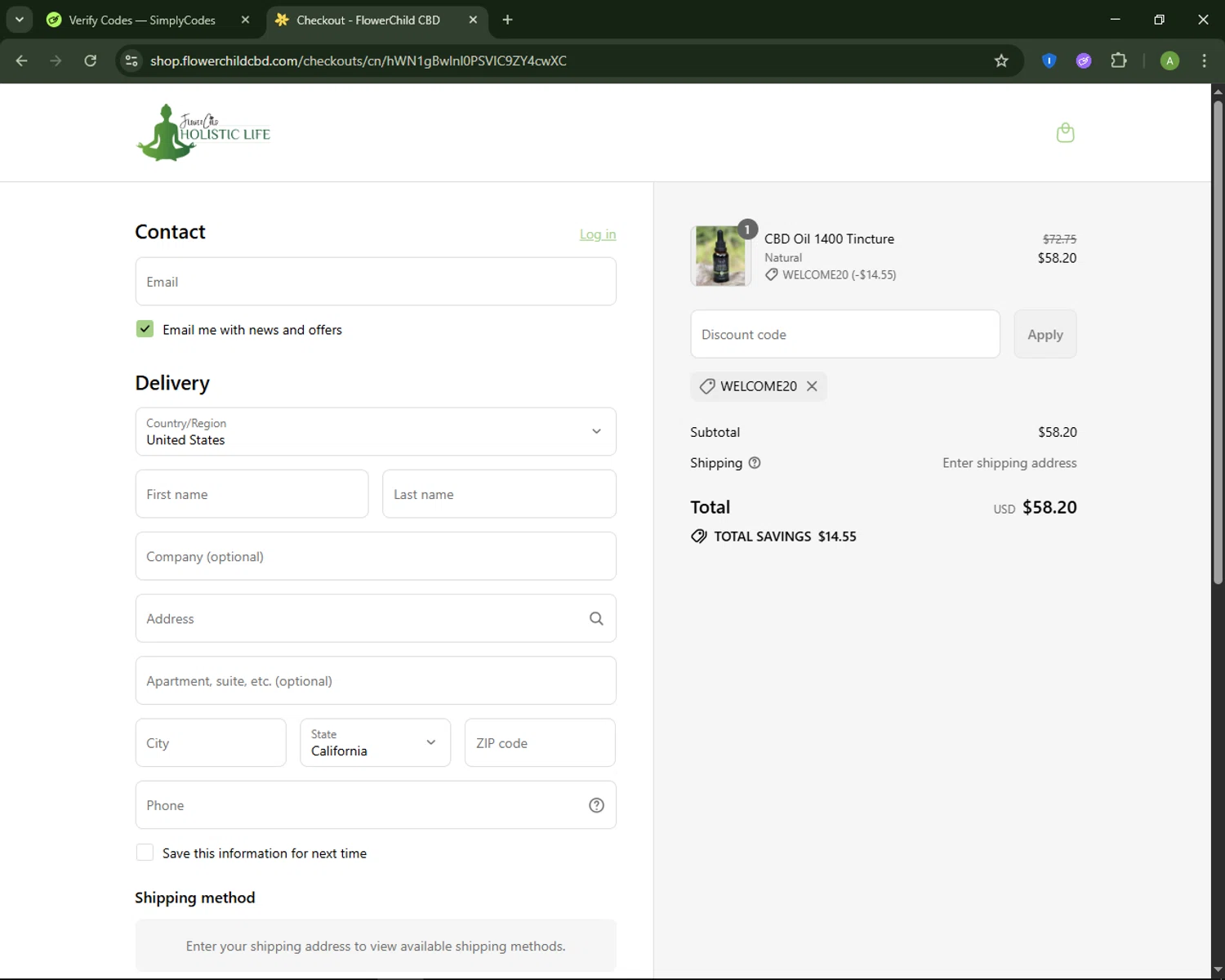Open the Chrome profile avatar

1169,60
